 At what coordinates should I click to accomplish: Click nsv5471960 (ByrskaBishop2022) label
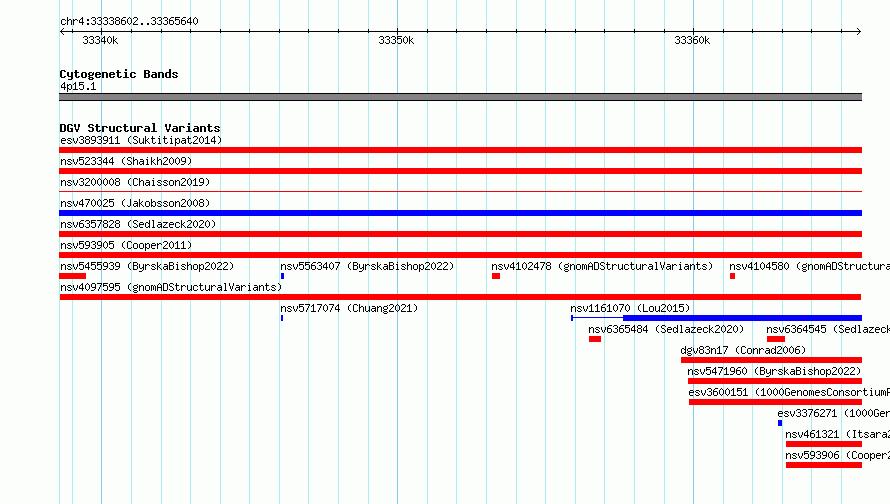click(x=774, y=371)
